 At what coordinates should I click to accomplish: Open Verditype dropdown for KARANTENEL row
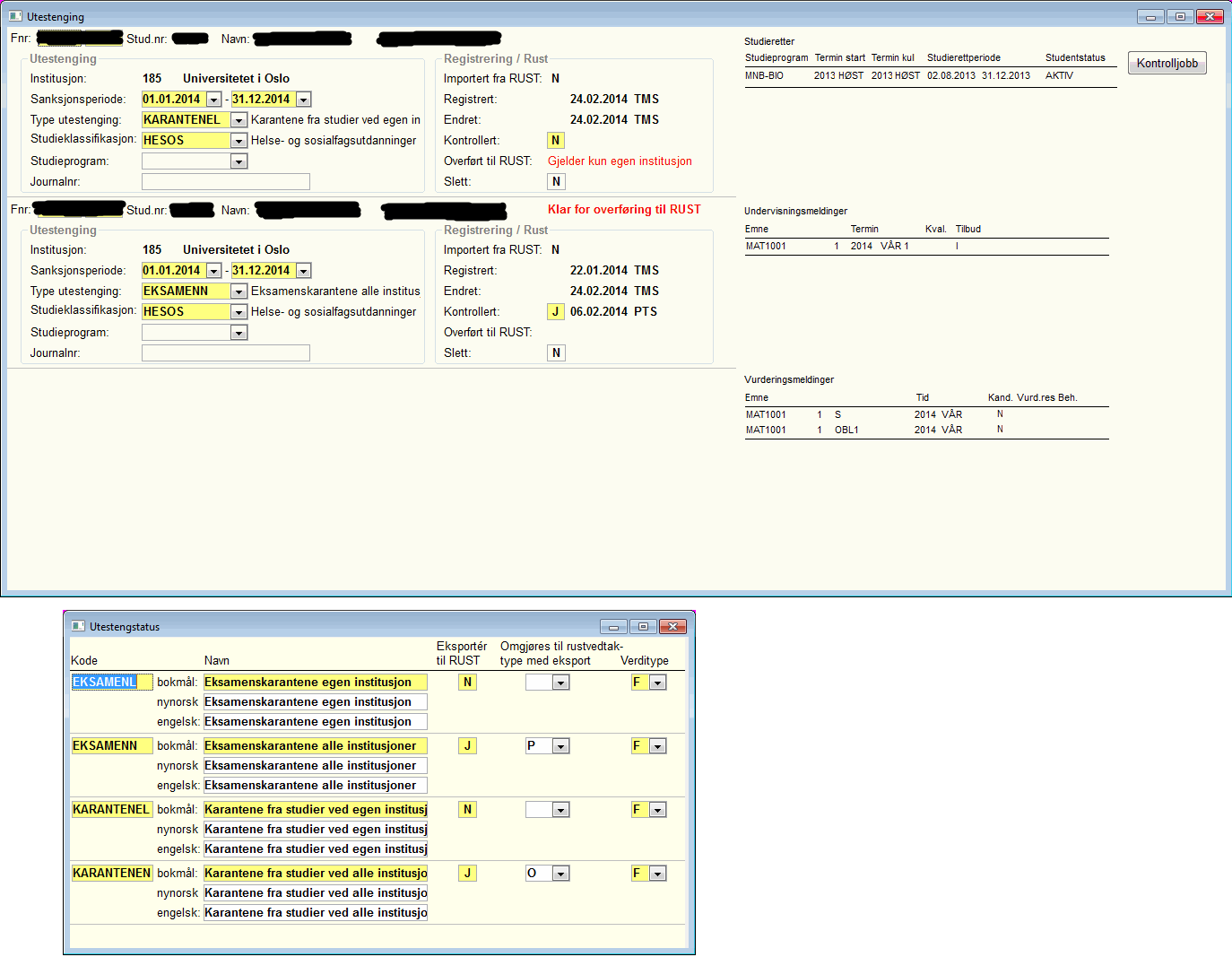tap(657, 811)
